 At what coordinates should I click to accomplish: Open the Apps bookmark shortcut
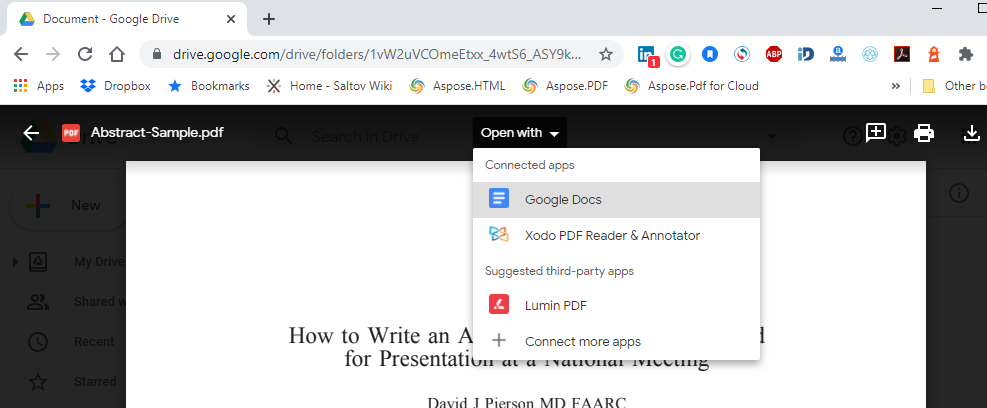38,86
